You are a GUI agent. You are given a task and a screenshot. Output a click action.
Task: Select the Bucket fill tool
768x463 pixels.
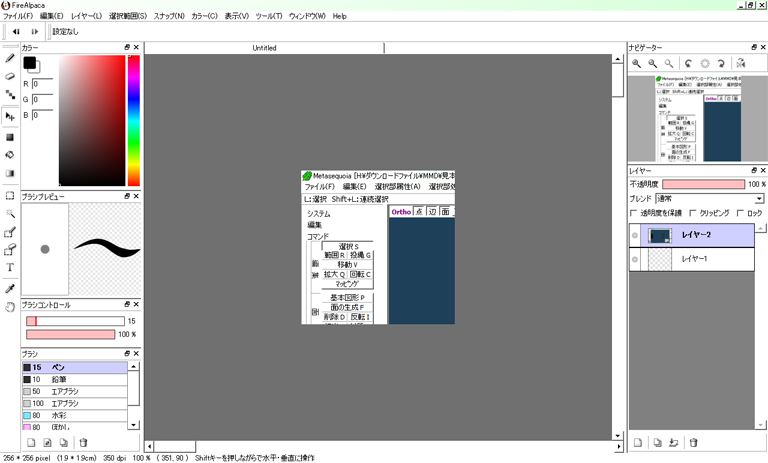pos(10,155)
